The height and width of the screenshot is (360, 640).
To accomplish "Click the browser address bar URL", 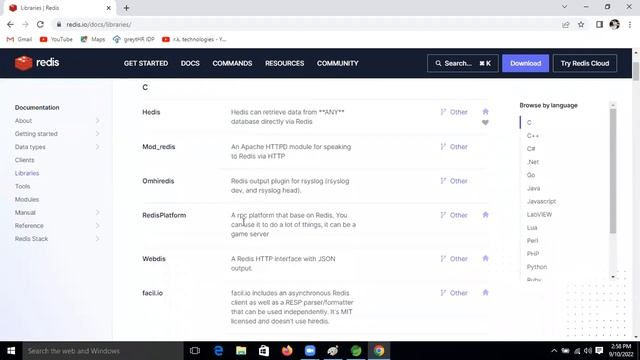I will pos(99,24).
